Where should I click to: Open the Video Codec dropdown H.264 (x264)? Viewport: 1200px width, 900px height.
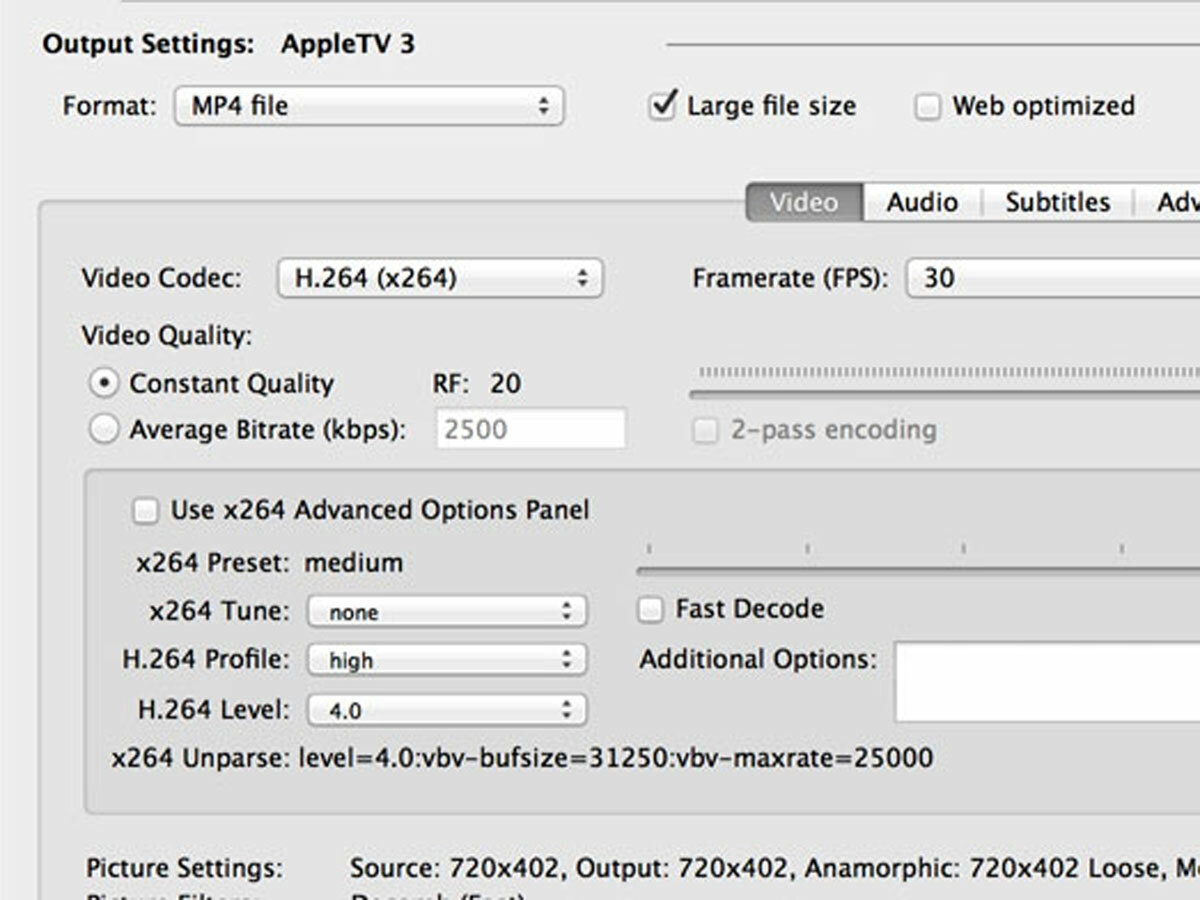pyautogui.click(x=440, y=279)
